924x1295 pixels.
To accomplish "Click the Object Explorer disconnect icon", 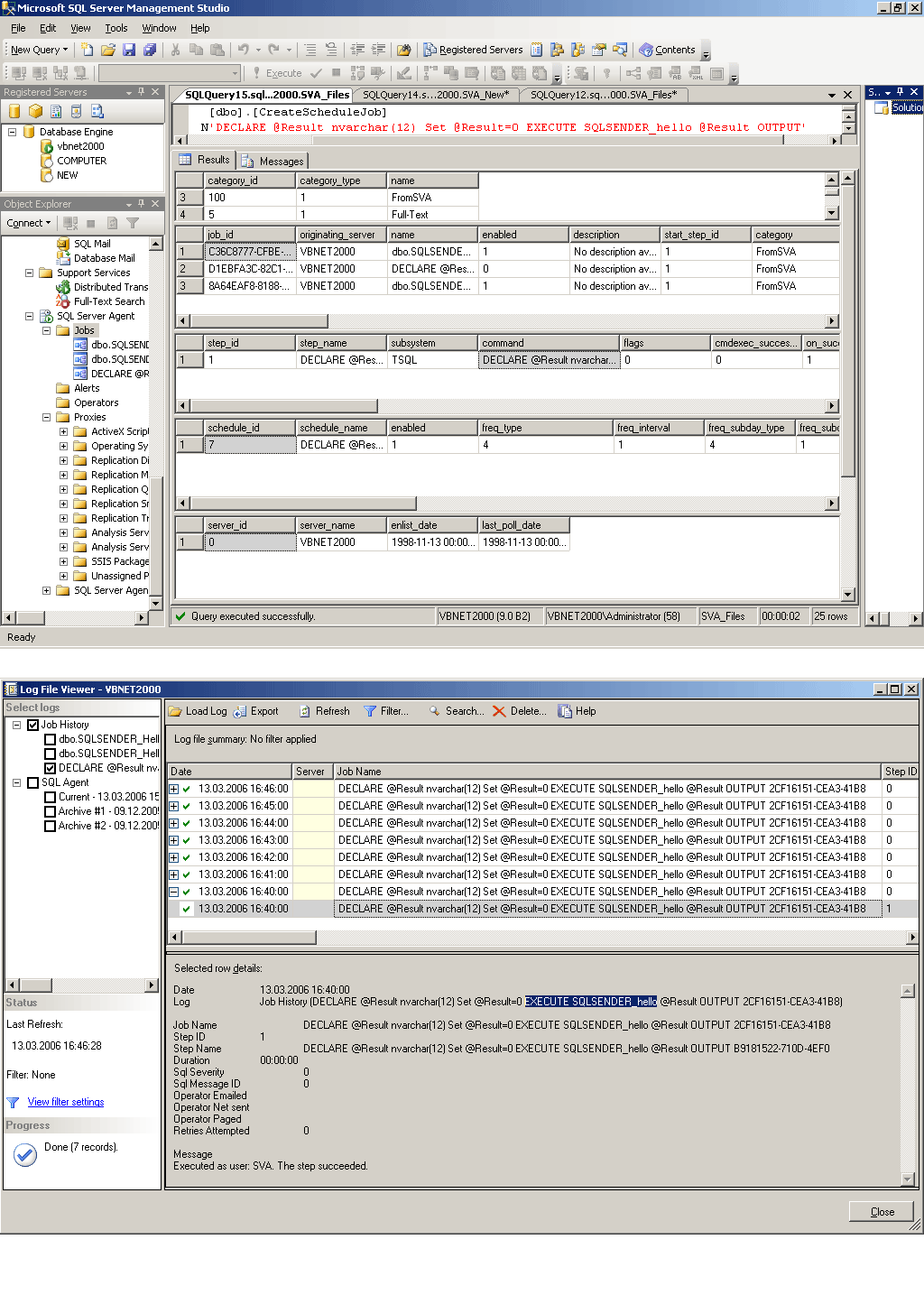I will coord(70,223).
